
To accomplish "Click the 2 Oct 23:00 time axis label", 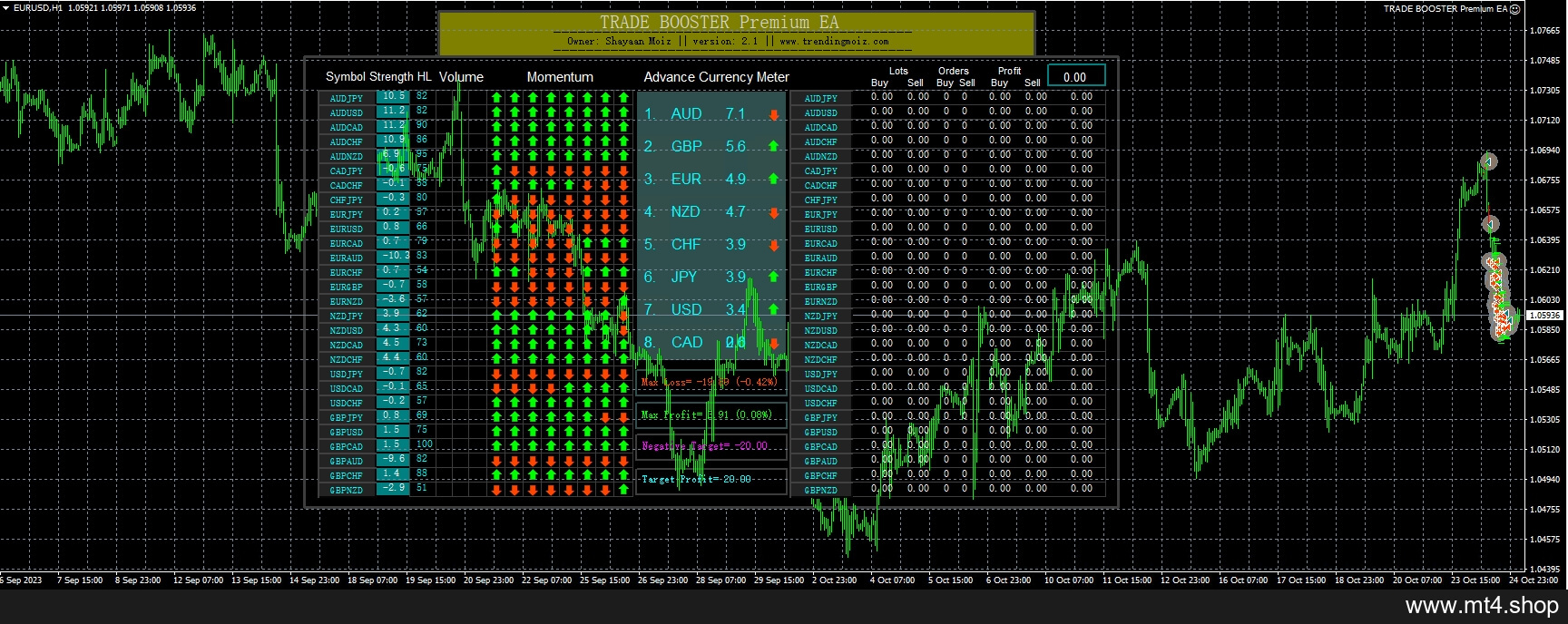I will [x=834, y=580].
